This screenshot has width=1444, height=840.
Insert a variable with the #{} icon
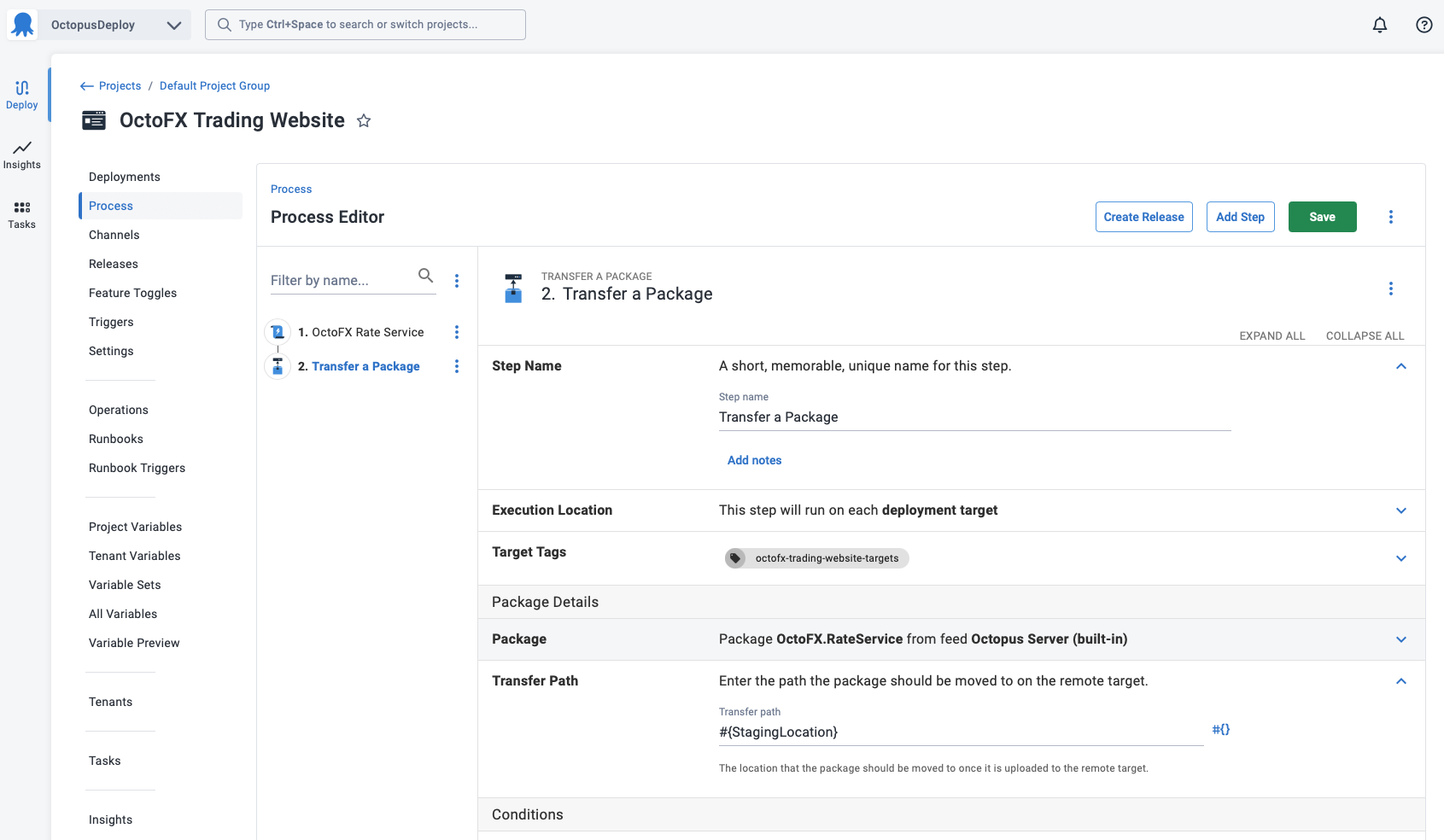point(1221,729)
